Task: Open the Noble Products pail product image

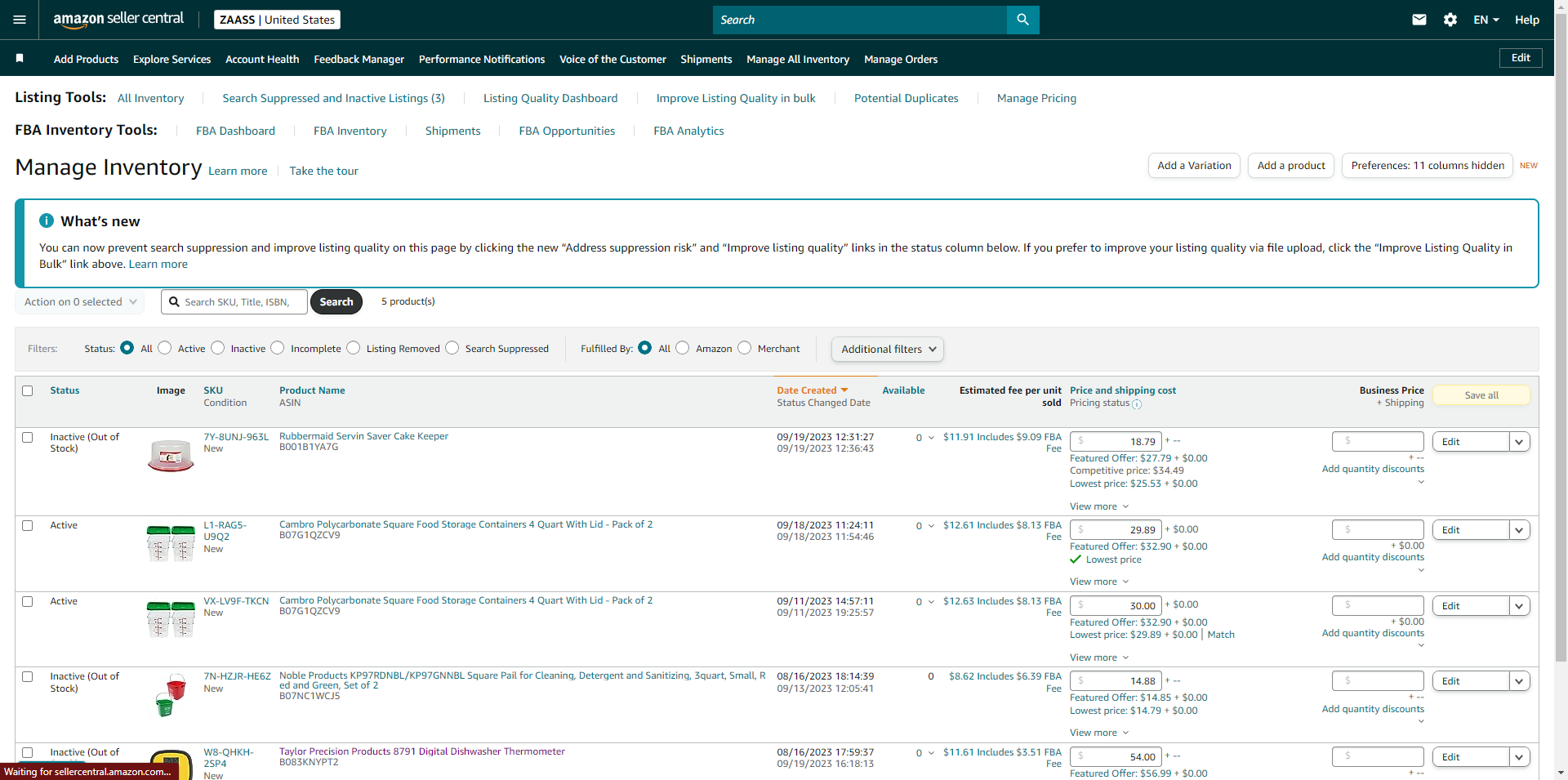Action: (171, 695)
